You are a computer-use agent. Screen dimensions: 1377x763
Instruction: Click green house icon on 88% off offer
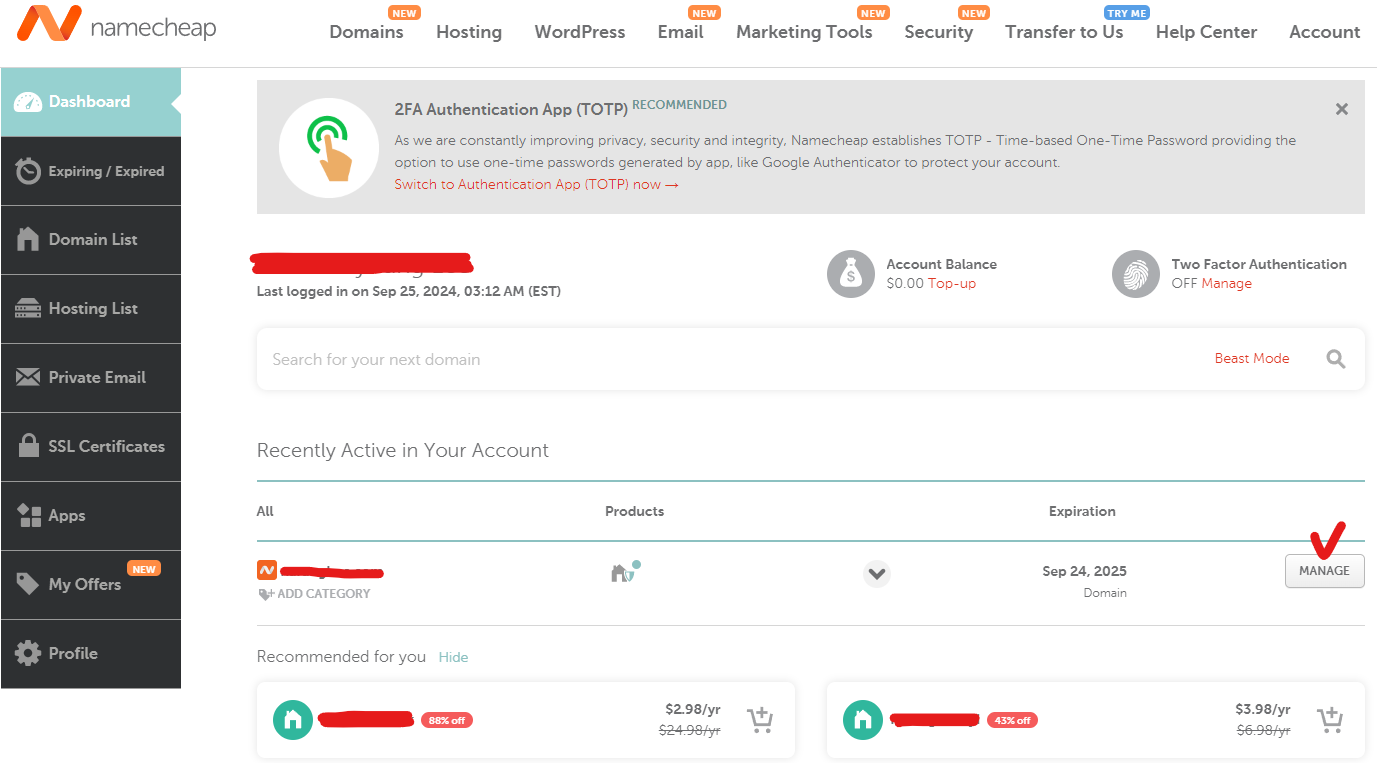[x=293, y=720]
